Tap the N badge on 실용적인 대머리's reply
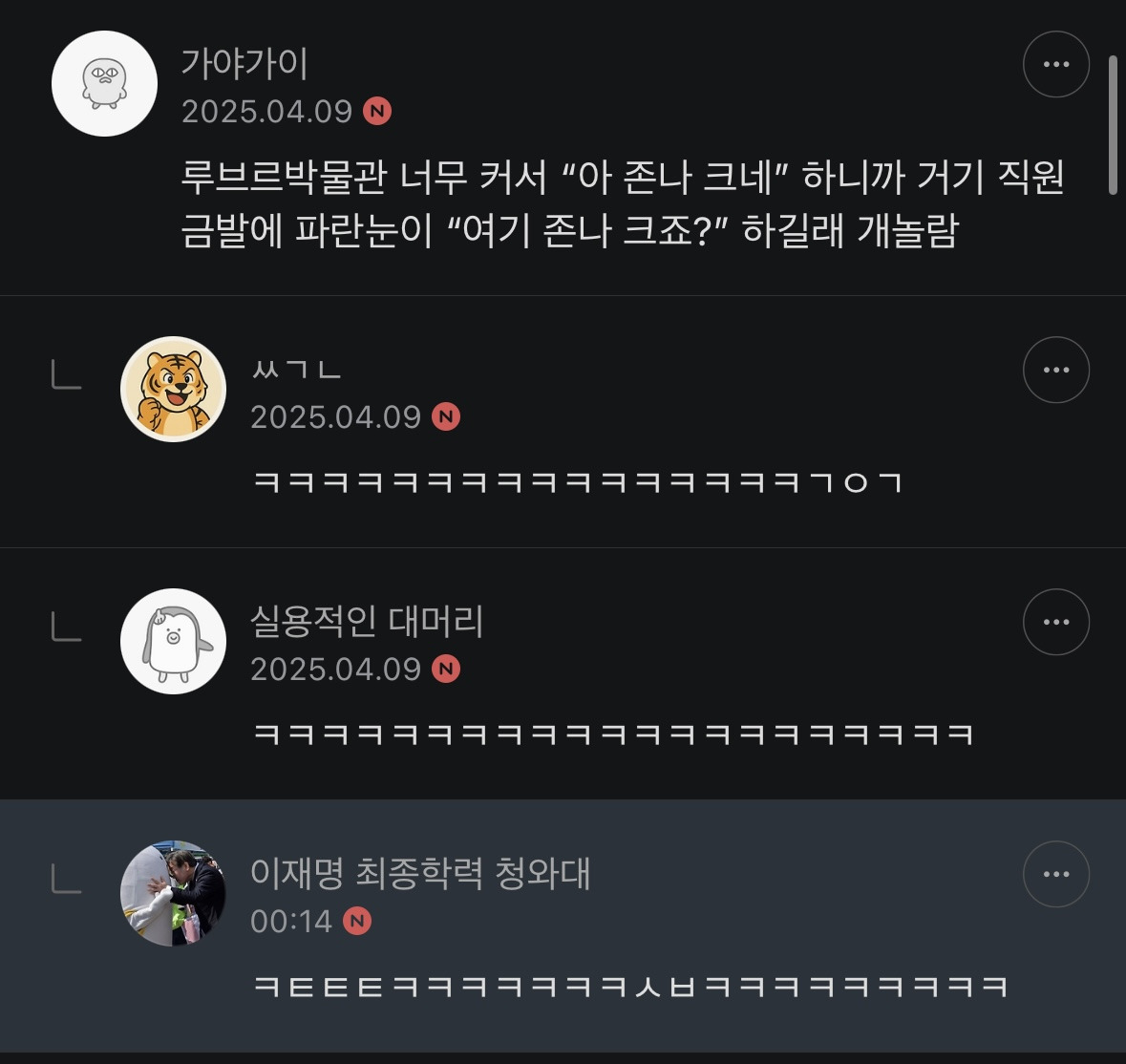Screen dimensions: 1126x1064 click(x=446, y=670)
